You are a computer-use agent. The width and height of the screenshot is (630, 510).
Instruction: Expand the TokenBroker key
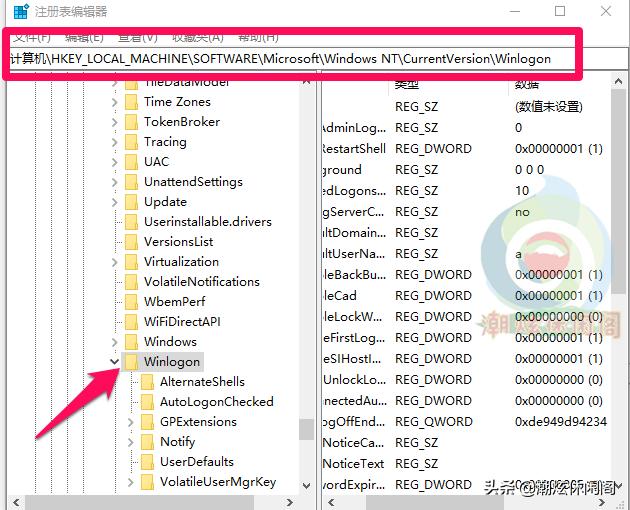tap(115, 122)
